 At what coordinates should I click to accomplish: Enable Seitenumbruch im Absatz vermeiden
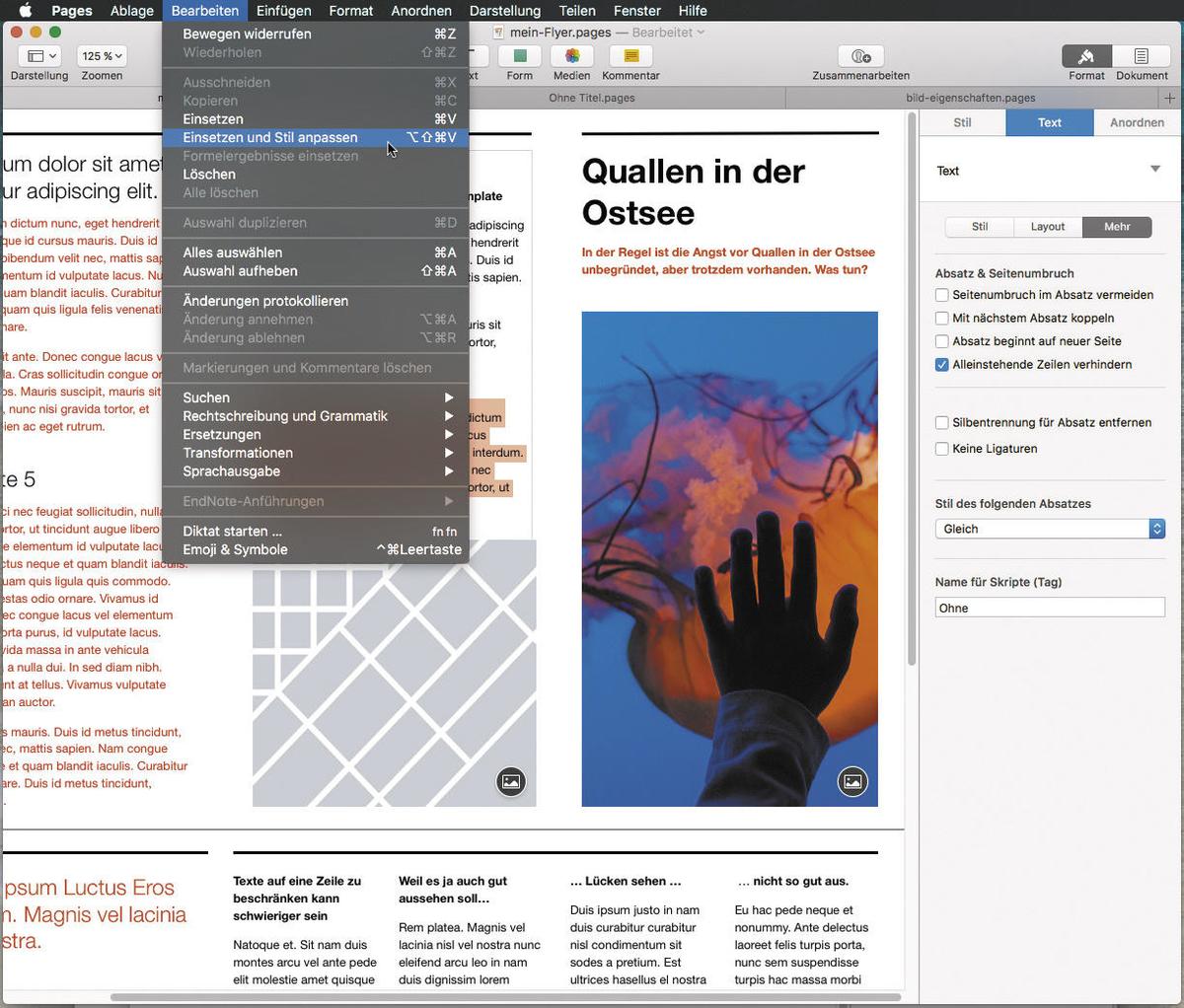[x=942, y=295]
